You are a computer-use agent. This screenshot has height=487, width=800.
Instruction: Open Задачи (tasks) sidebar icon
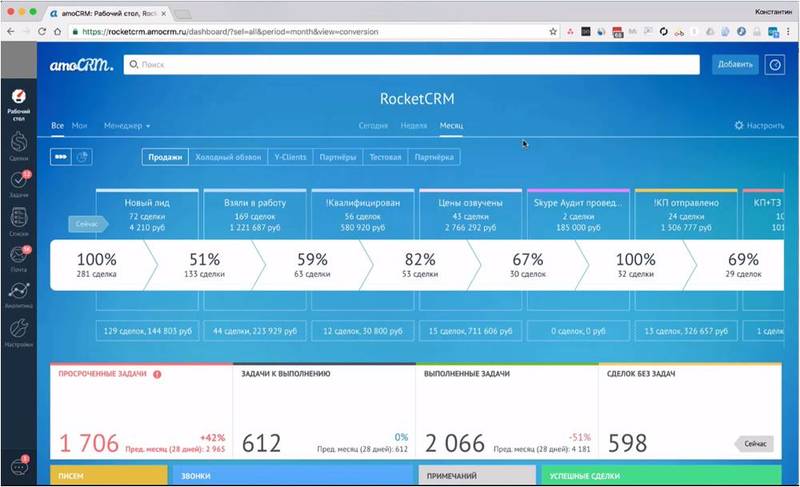(x=17, y=184)
